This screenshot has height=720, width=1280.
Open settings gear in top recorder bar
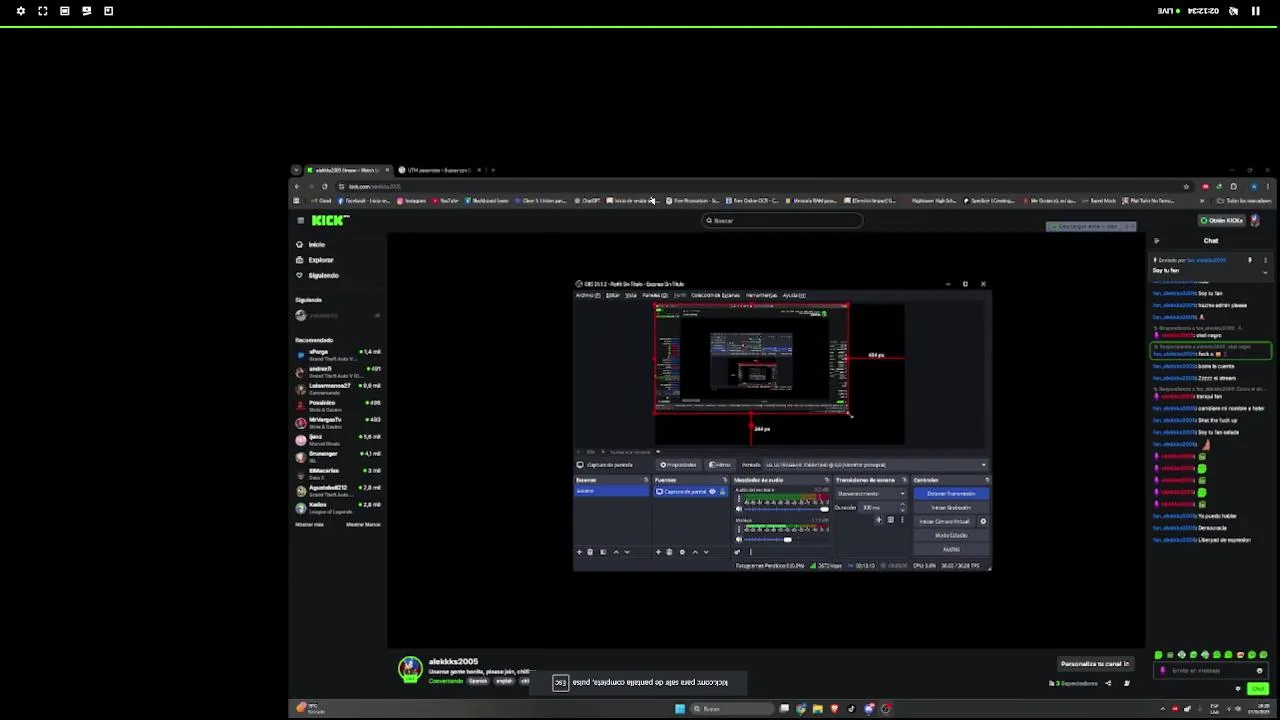pyautogui.click(x=21, y=11)
